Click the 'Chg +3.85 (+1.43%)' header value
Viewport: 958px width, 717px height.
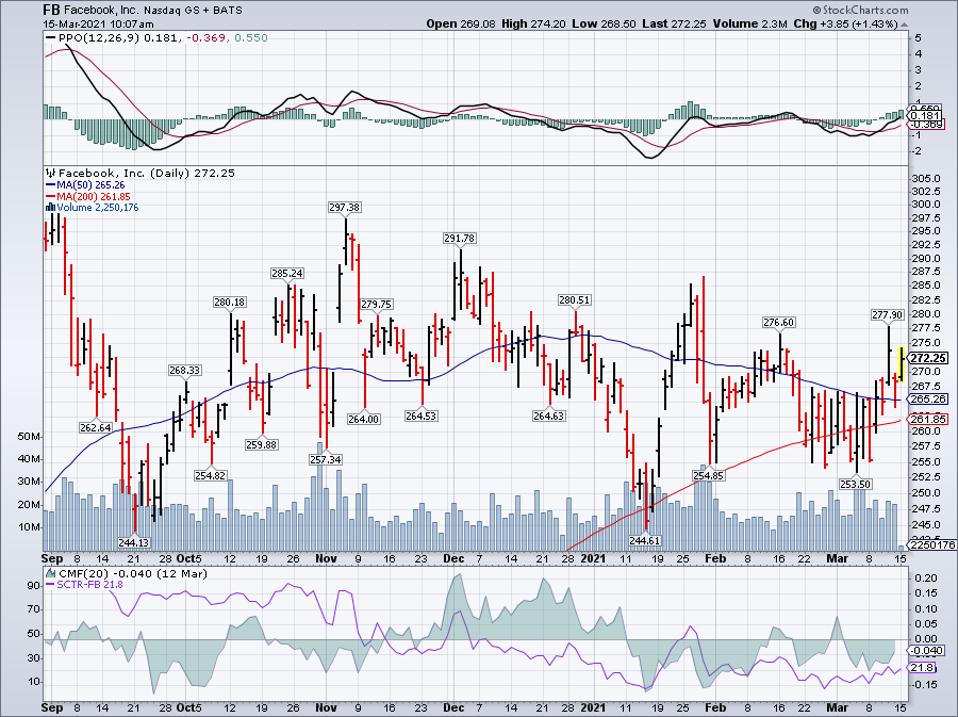coord(846,24)
